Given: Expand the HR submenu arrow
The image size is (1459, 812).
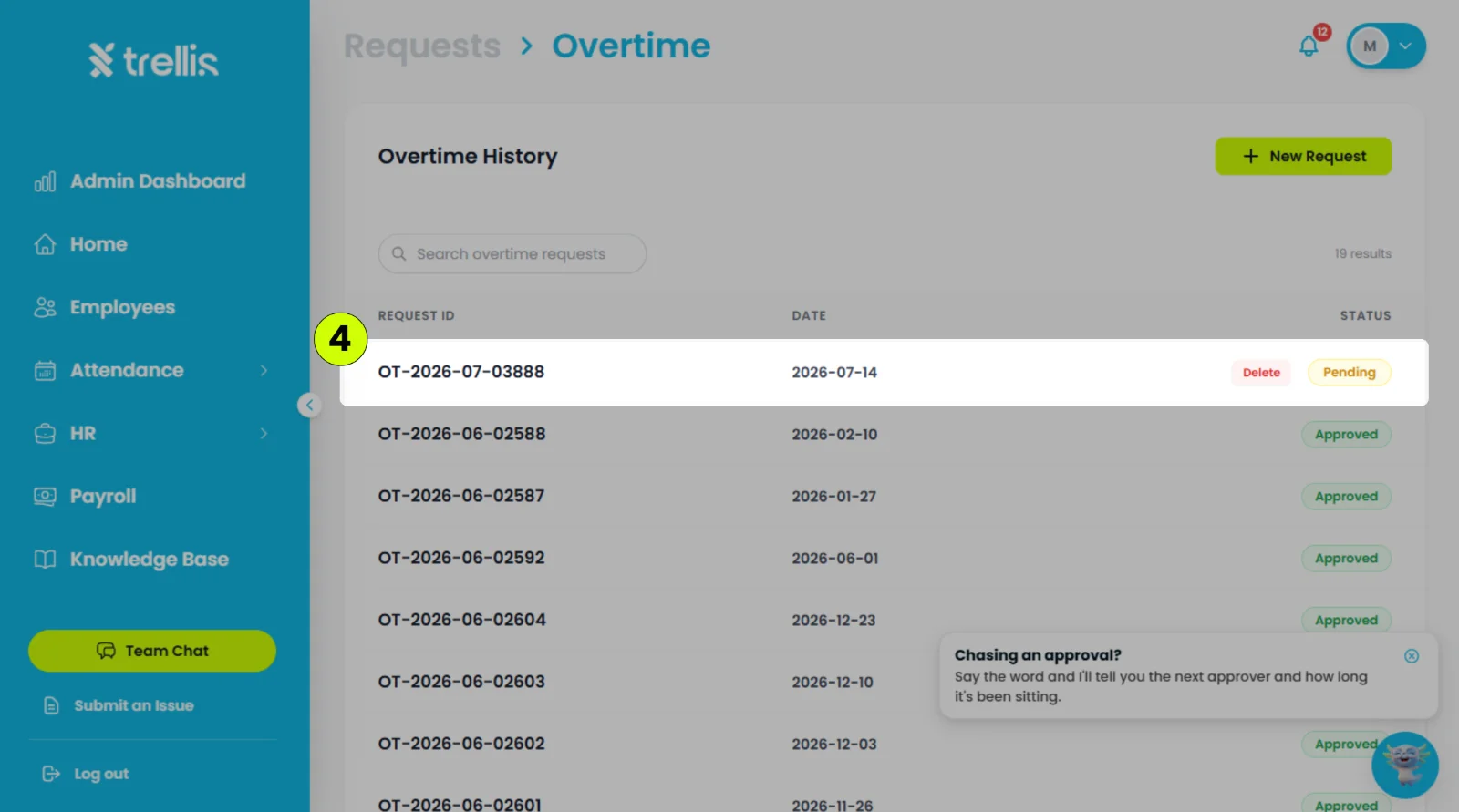Looking at the screenshot, I should coord(264,433).
